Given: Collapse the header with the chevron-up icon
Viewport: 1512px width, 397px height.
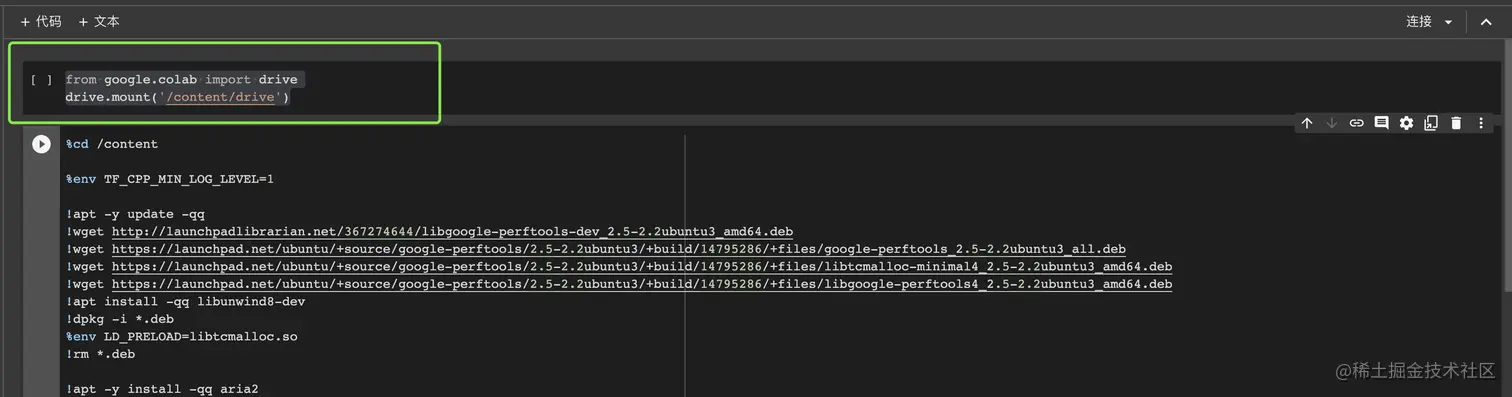Looking at the screenshot, I should [1485, 22].
